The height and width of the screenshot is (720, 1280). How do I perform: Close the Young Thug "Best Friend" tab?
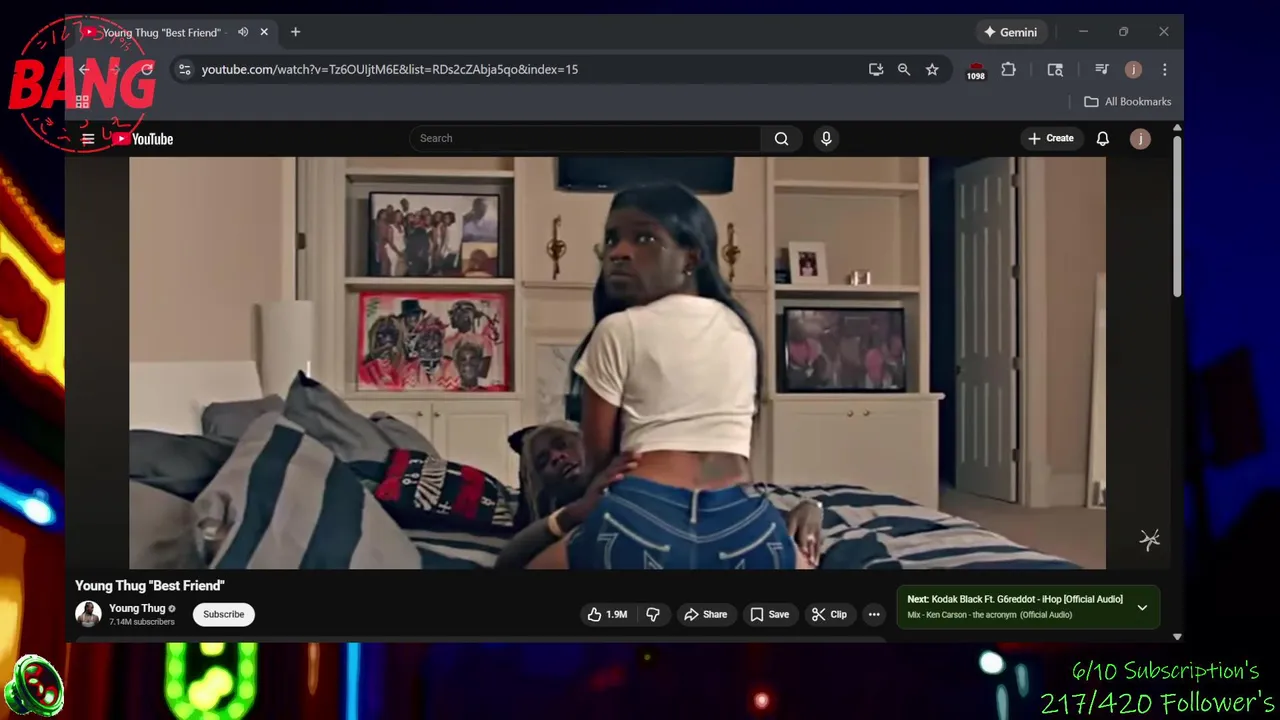[x=264, y=32]
